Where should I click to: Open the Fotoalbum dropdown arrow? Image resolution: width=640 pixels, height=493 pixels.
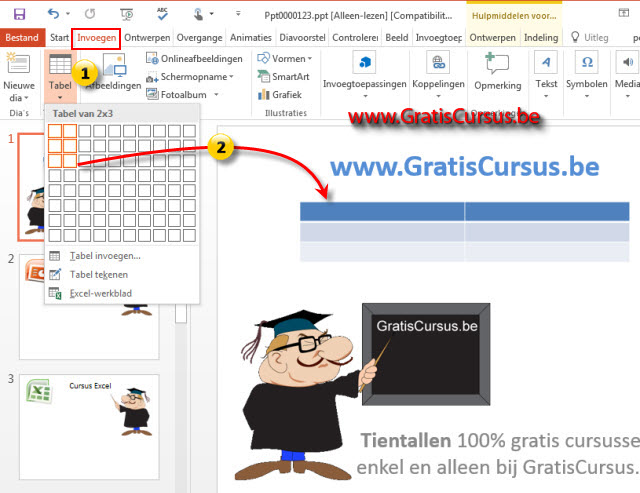216,95
